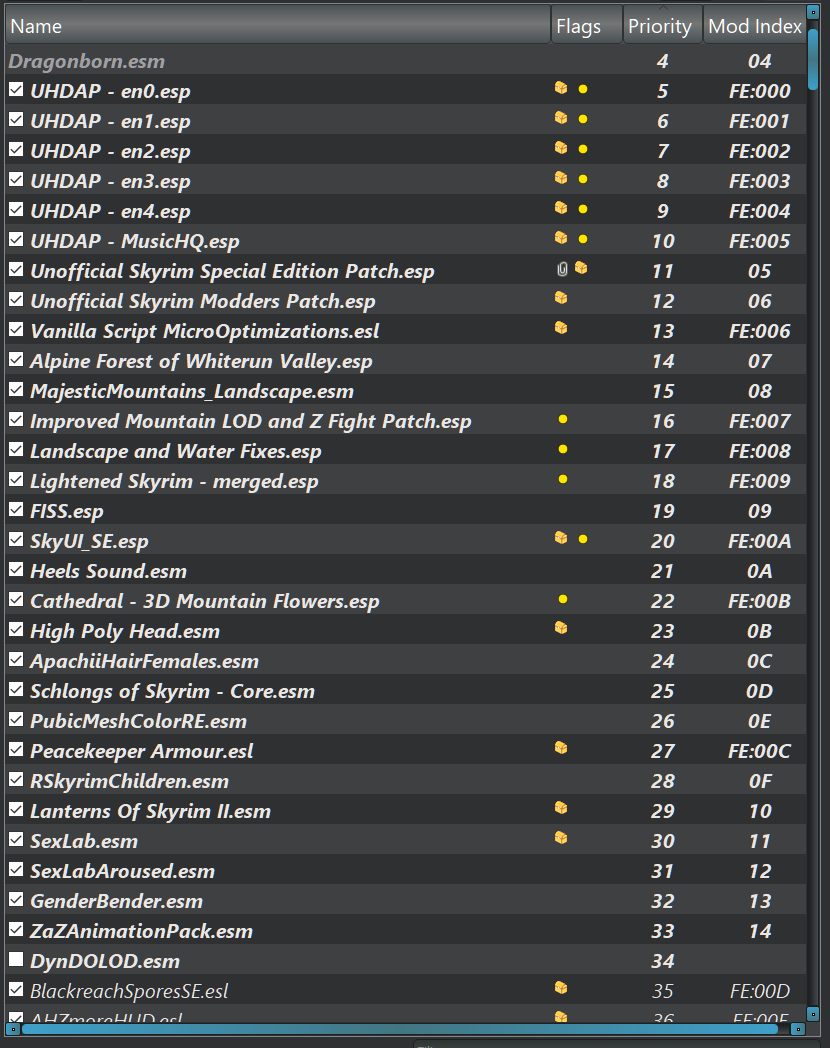Click archive flag icon for UHDAP - en2.esp

[561, 148]
